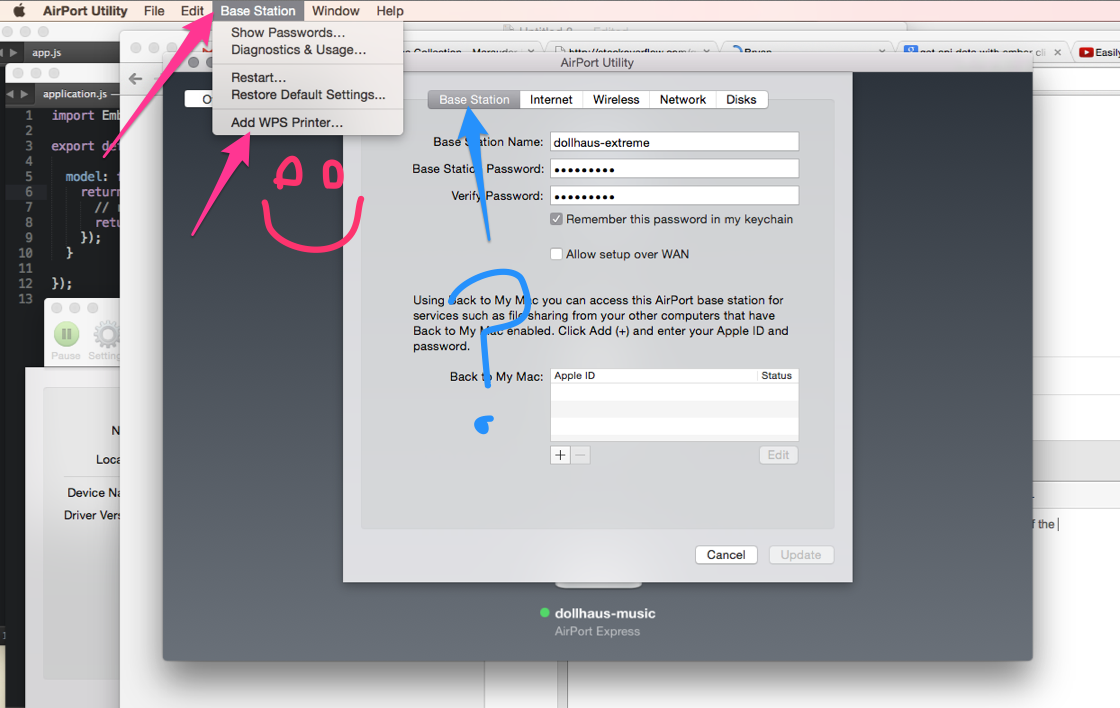Close the open Base Station menu
The width and height of the screenshot is (1120, 708).
pos(258,11)
